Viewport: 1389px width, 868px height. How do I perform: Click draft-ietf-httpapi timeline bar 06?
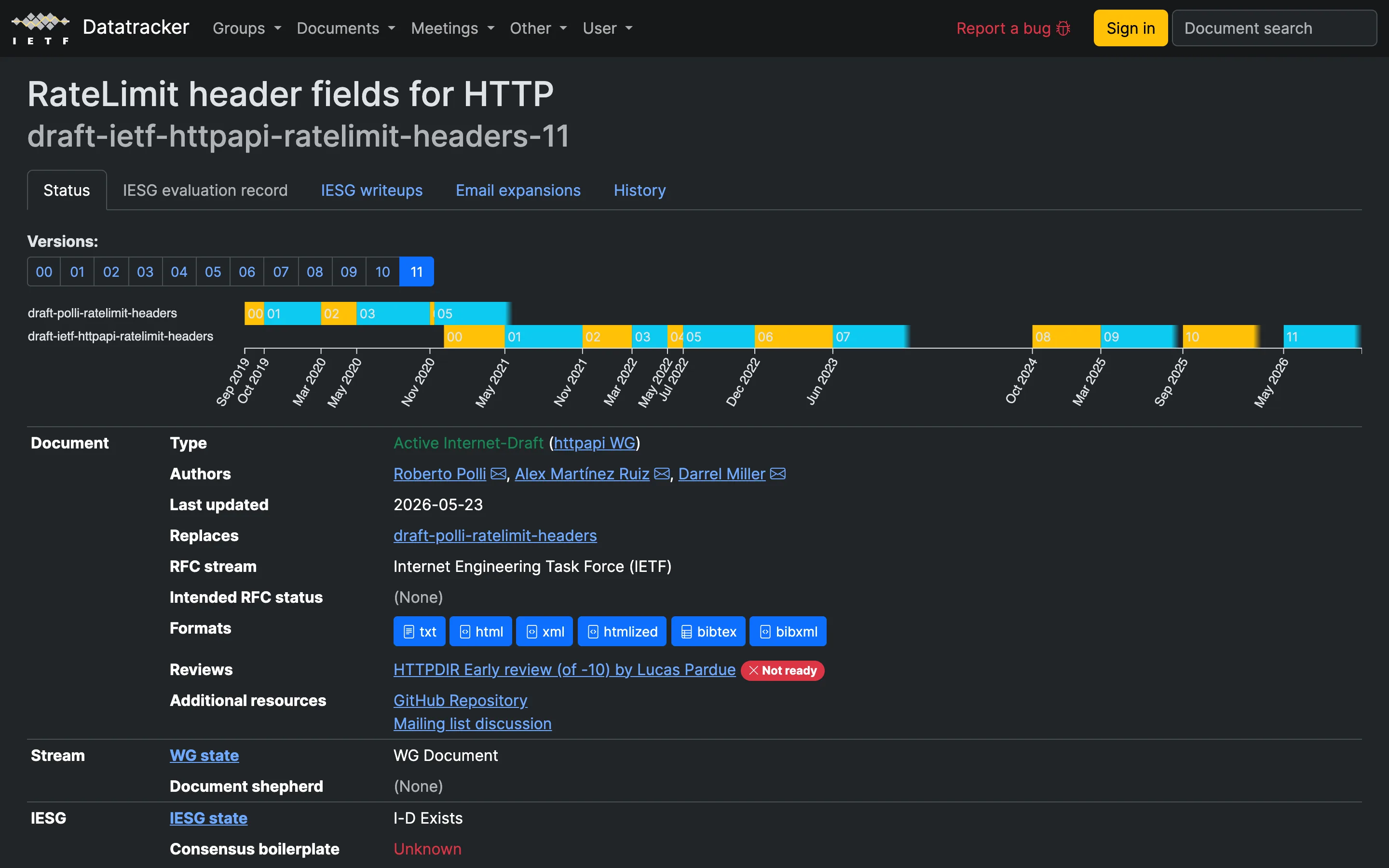[793, 337]
